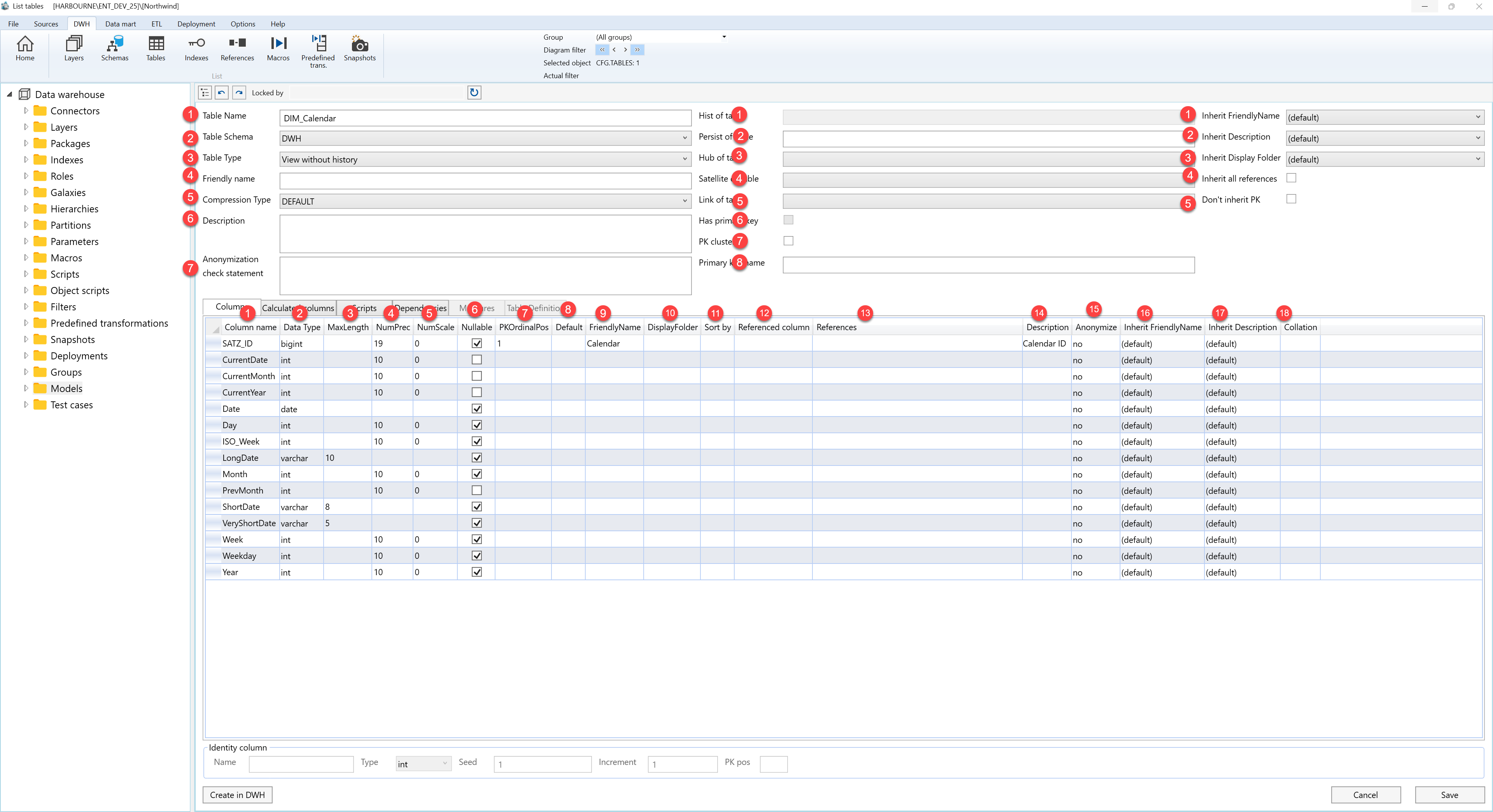Toggle Nullable for CurrentDate row

(476, 359)
